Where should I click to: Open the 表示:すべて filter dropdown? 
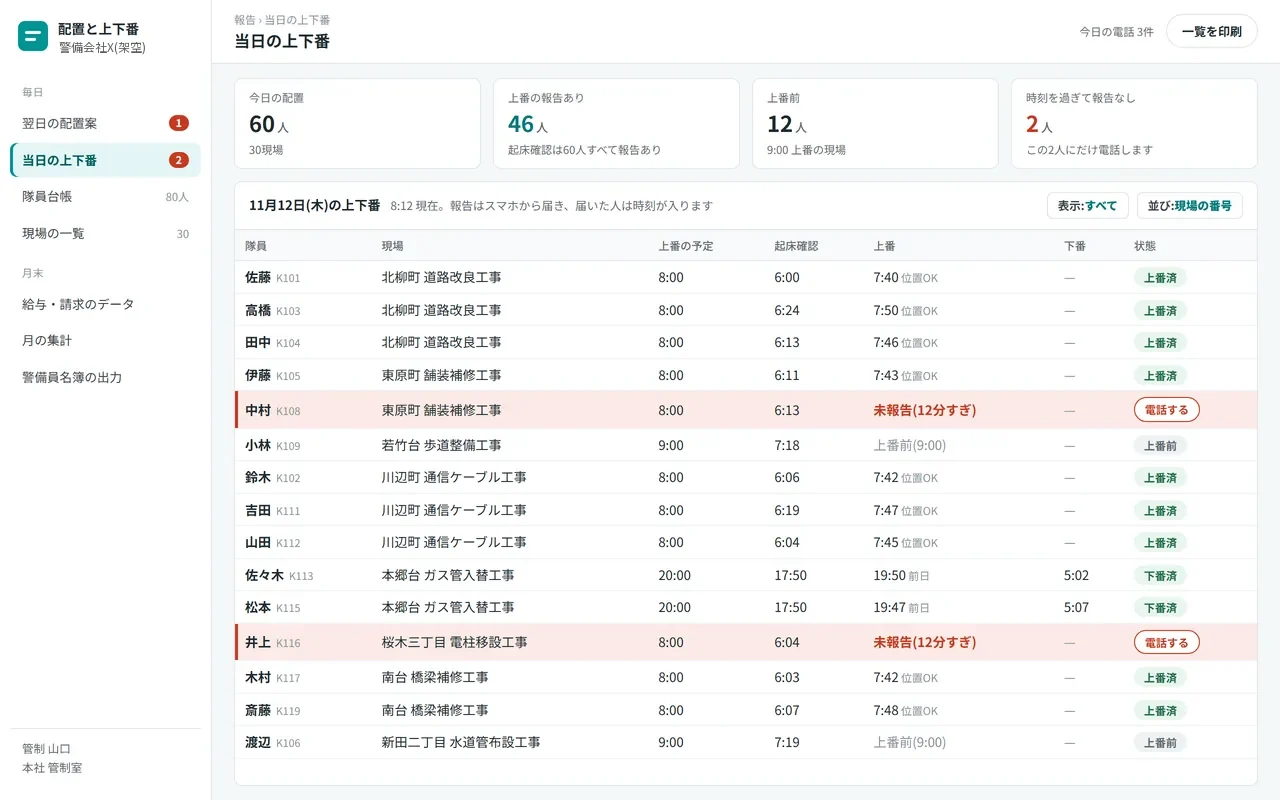coord(1088,206)
